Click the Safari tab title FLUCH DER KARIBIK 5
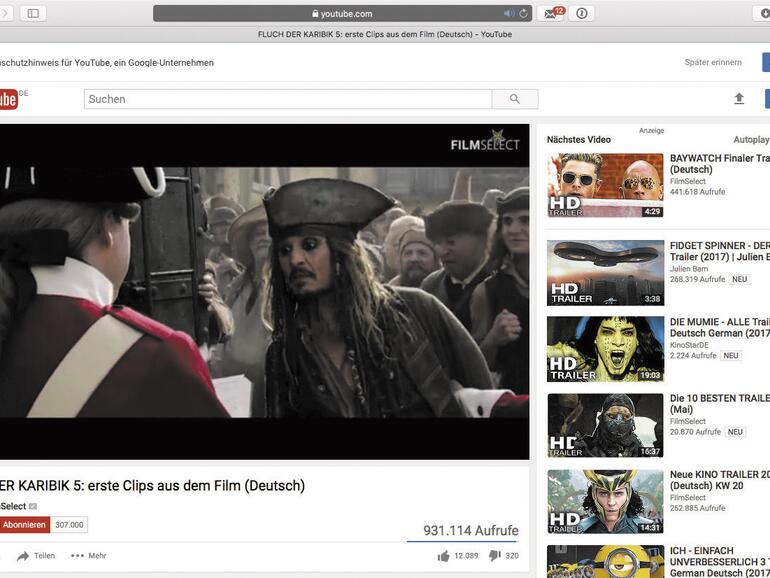Screen dimensions: 770x578 (385, 34)
